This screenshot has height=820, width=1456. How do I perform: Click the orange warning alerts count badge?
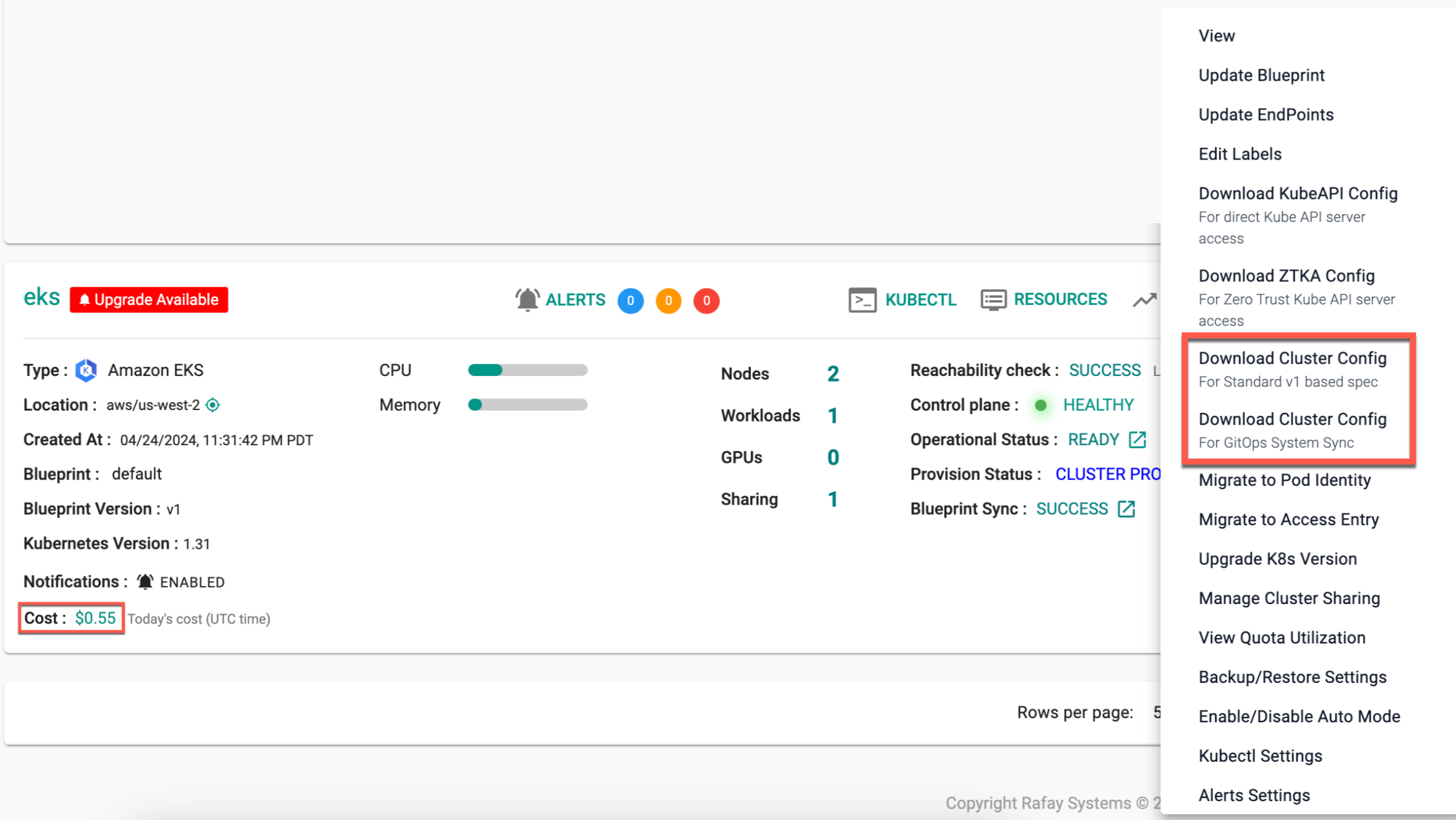(x=668, y=301)
